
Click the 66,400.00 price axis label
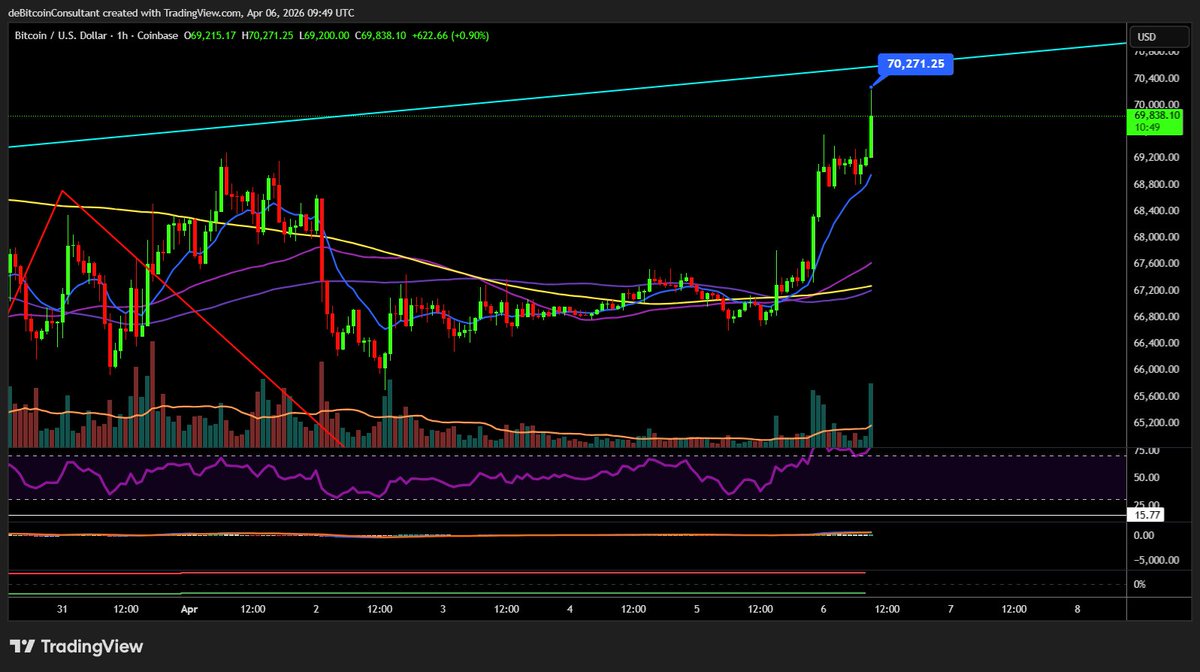coord(1155,344)
